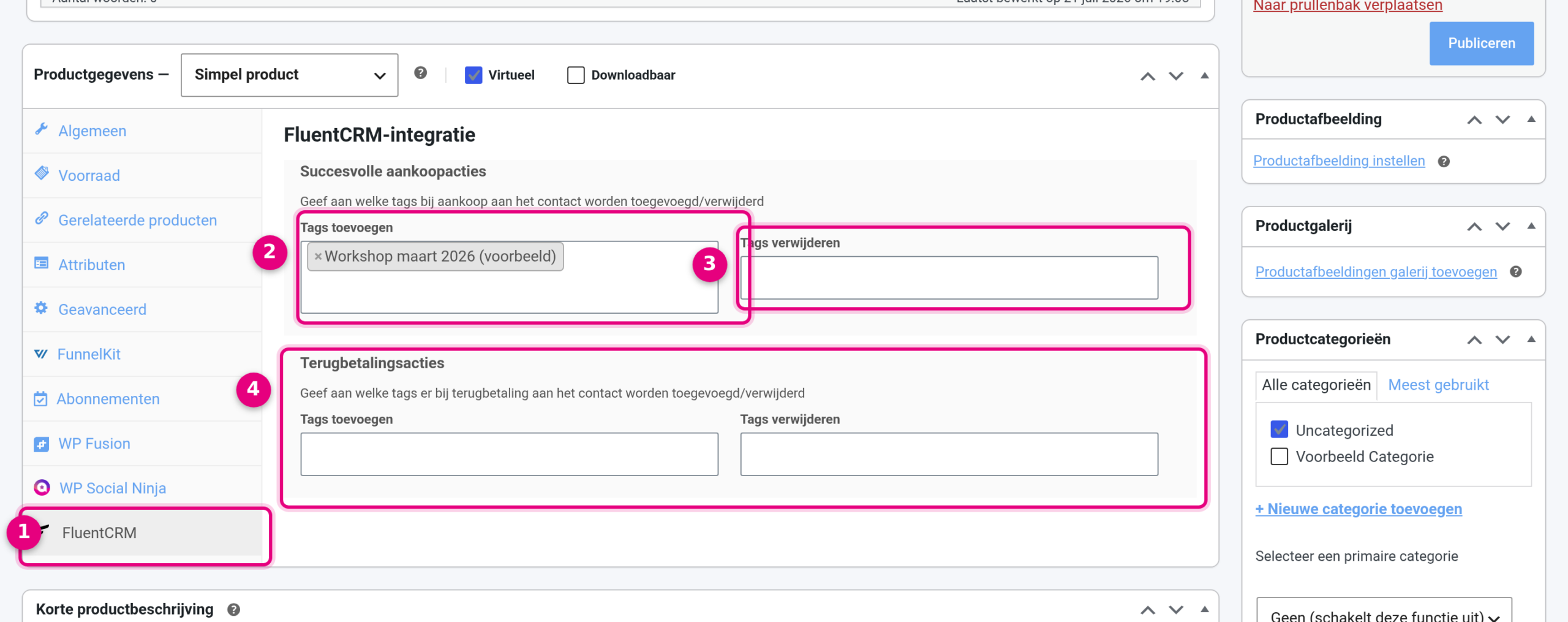Open the Abonnementen tab
This screenshot has width=1568, height=622.
[142, 399]
